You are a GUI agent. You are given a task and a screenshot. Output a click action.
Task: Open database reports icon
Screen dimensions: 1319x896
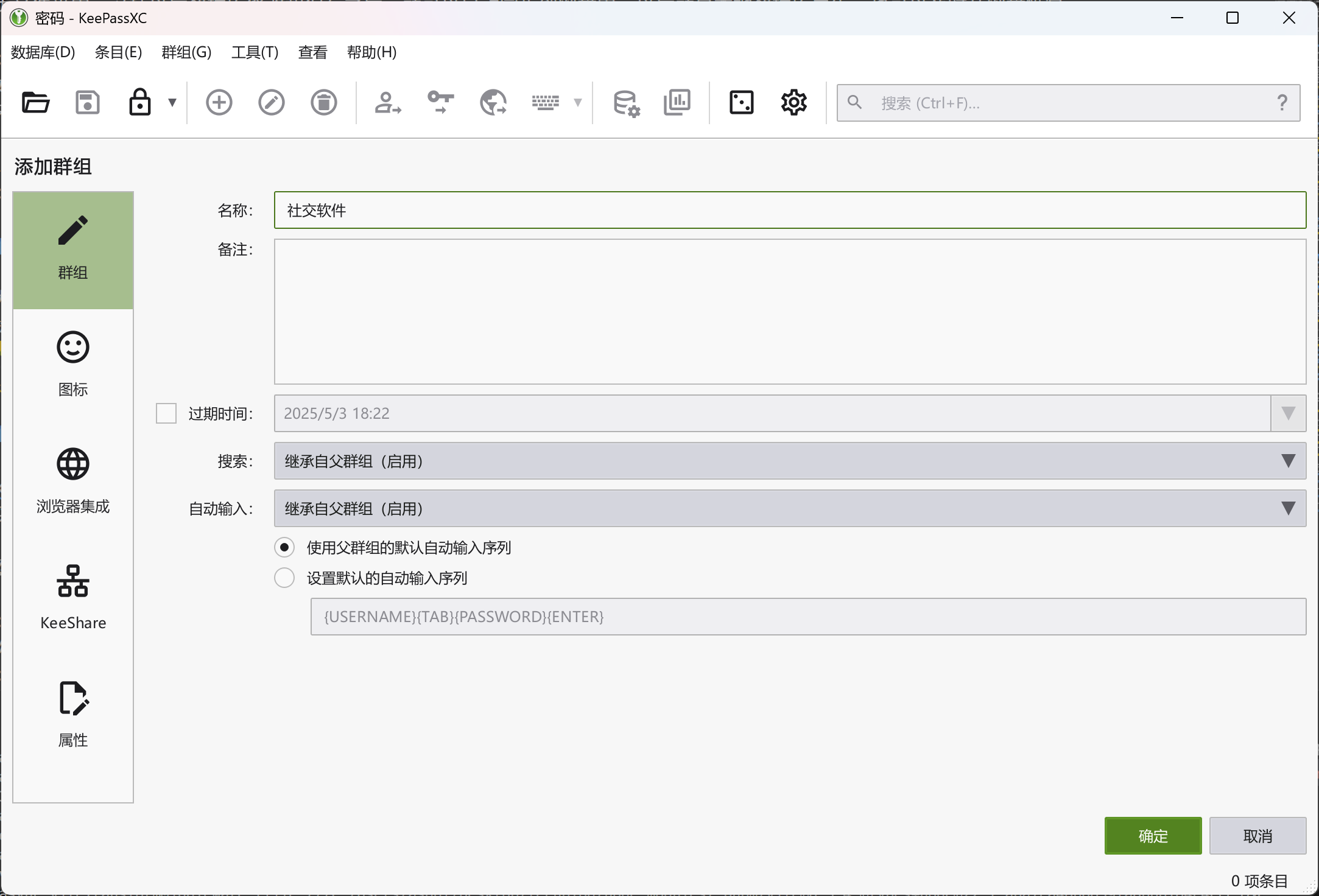[x=677, y=102]
